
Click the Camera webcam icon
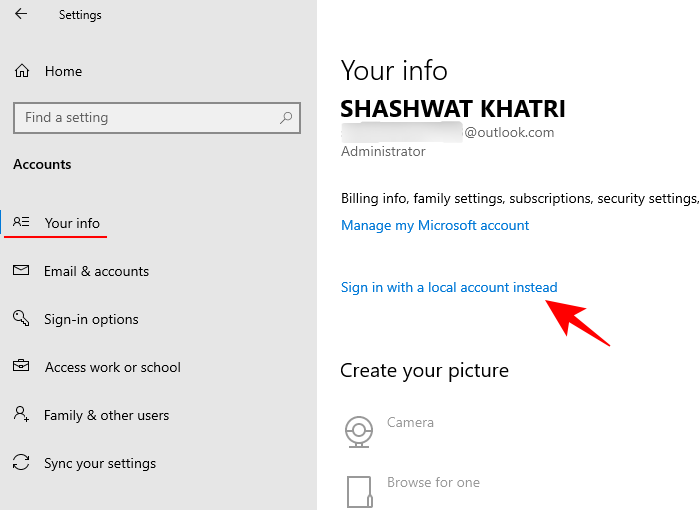tap(358, 431)
